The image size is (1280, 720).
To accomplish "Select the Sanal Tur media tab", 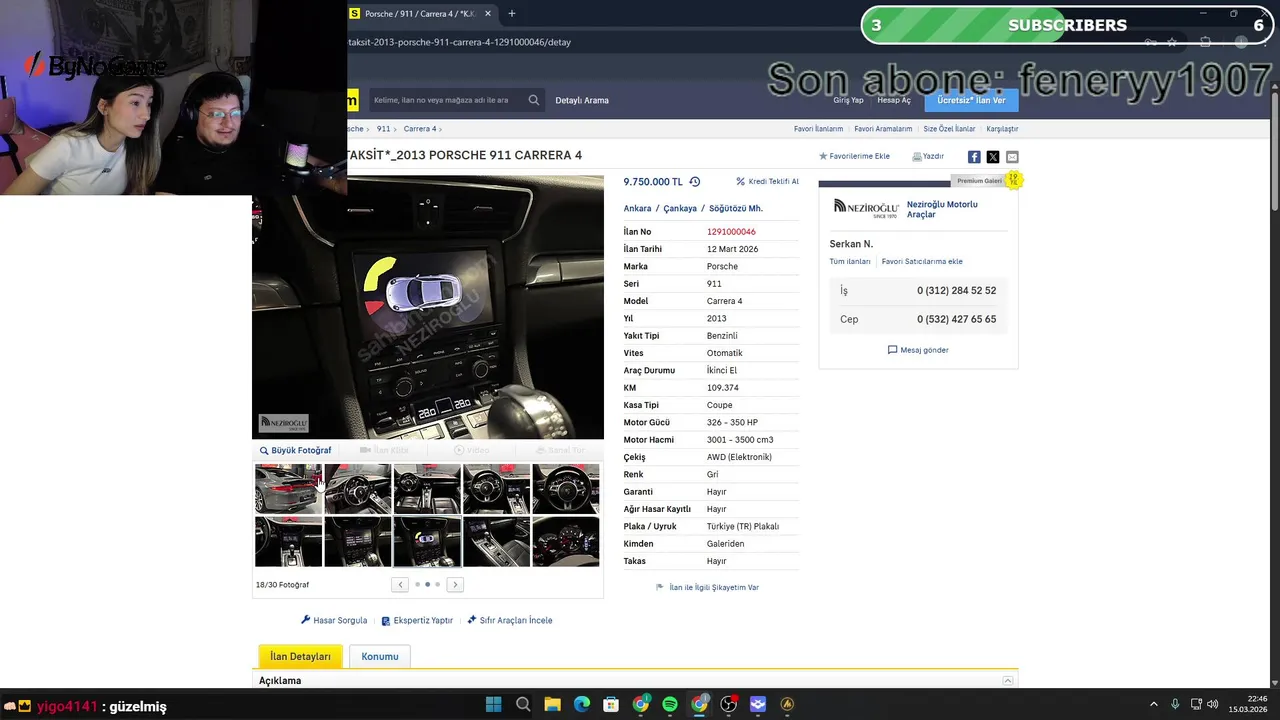I will [x=560, y=450].
